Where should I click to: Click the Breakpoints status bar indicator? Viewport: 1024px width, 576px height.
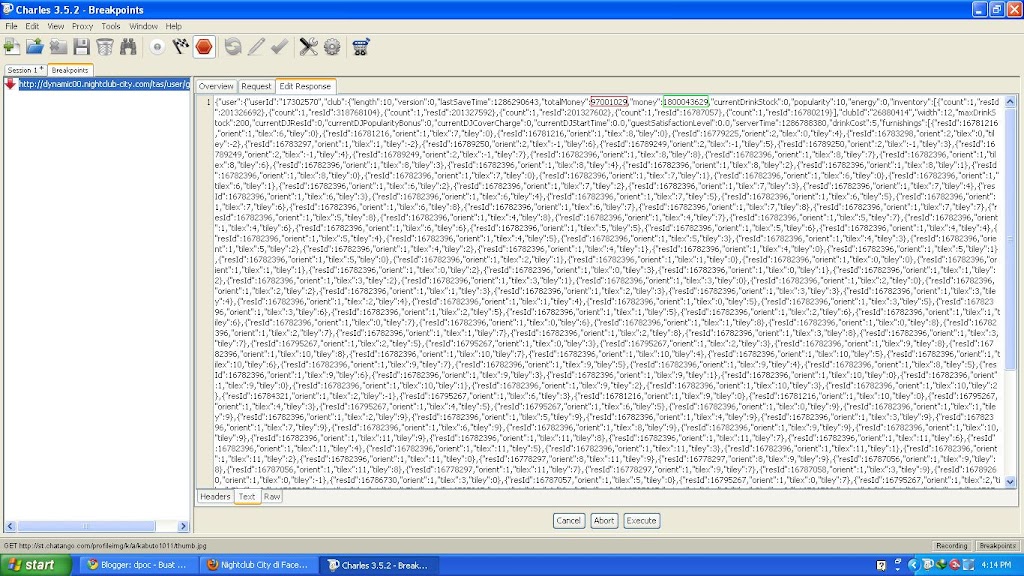(997, 545)
